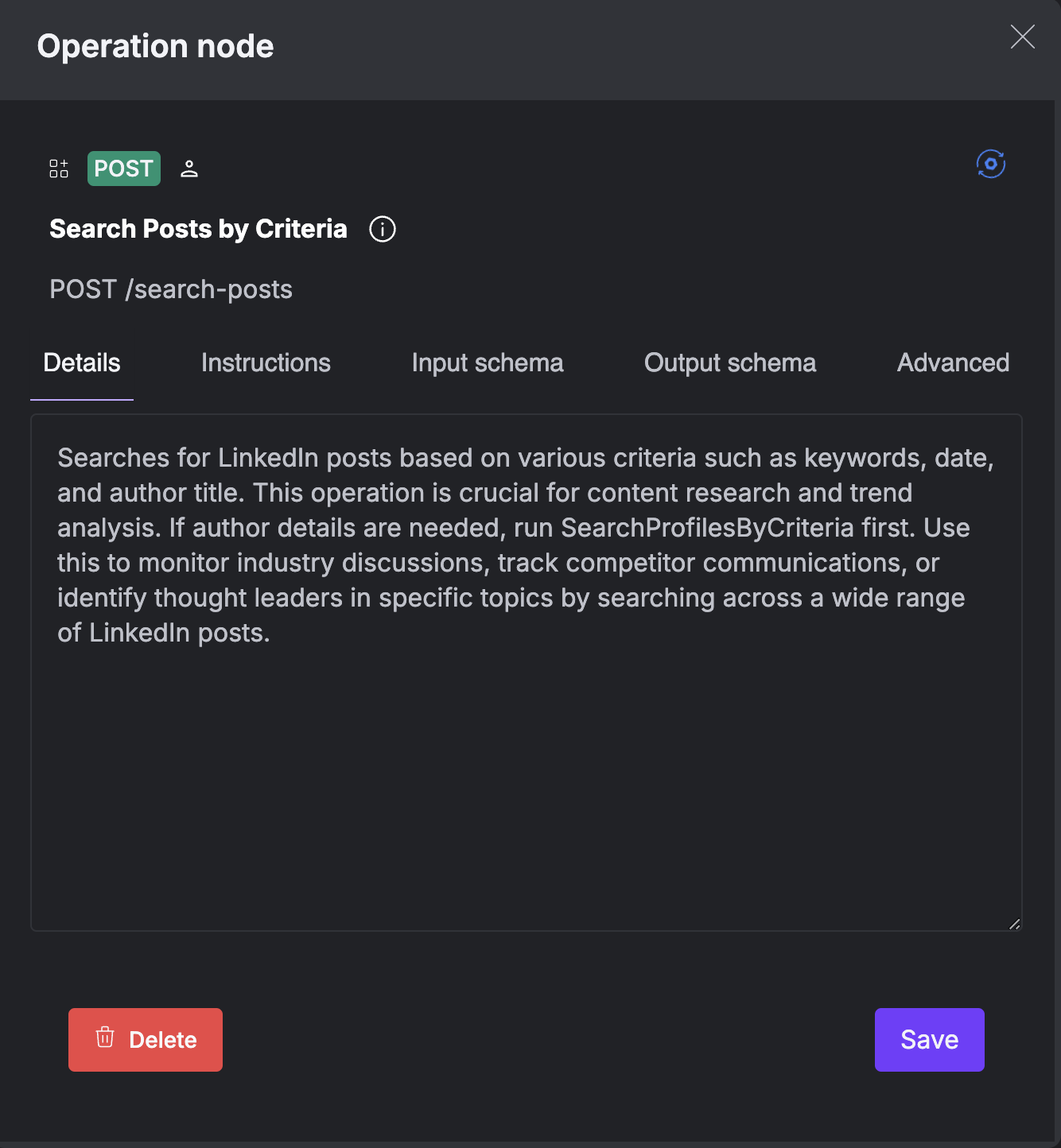Screen dimensions: 1061x1148
Task: Click the blue regenerate operation icon
Action: [990, 164]
